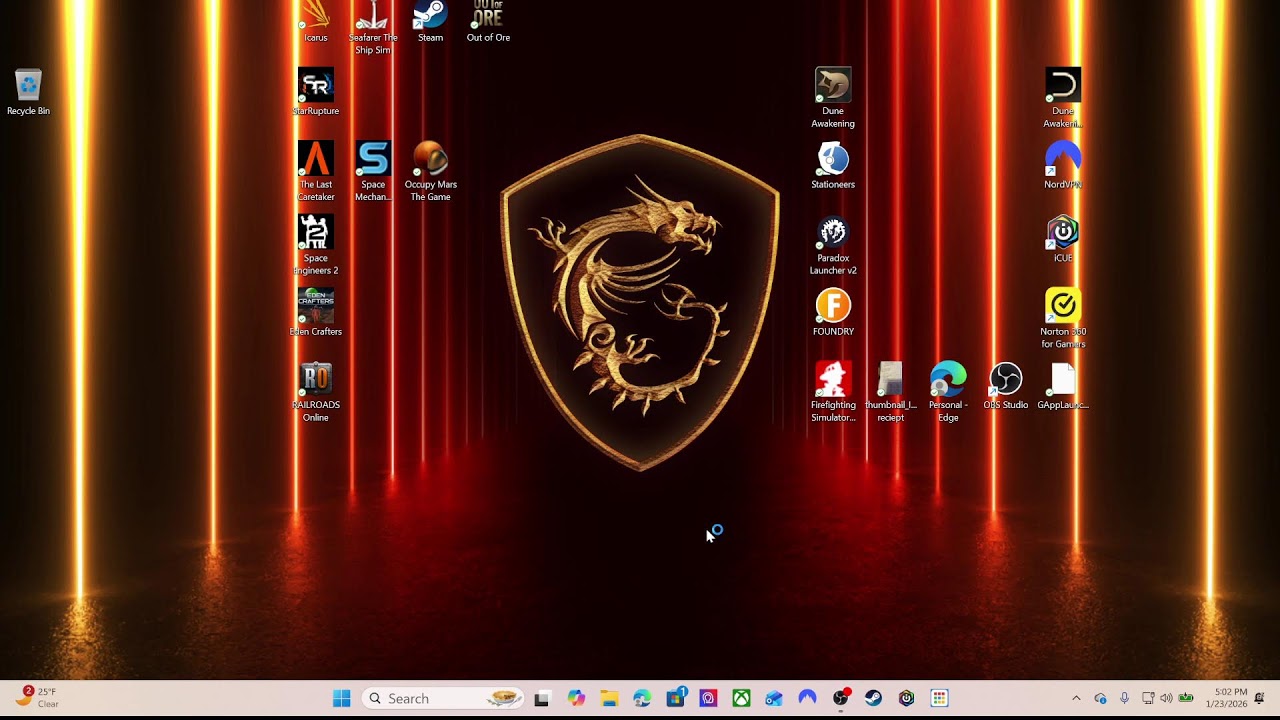Viewport: 1280px width, 720px height.
Task: Open network settings tray icon
Action: click(x=1148, y=698)
